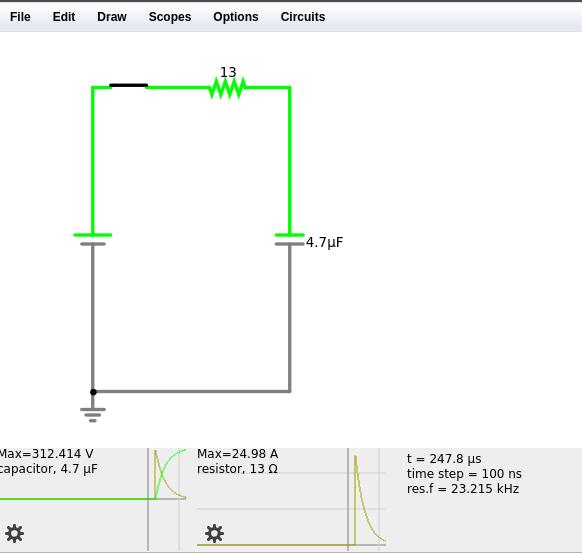This screenshot has width=582, height=553.
Task: Click the capacitor voltage scope waveform
Action: point(170,474)
